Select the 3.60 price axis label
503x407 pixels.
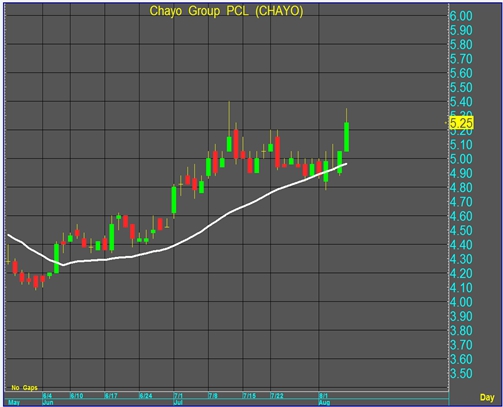pos(461,359)
